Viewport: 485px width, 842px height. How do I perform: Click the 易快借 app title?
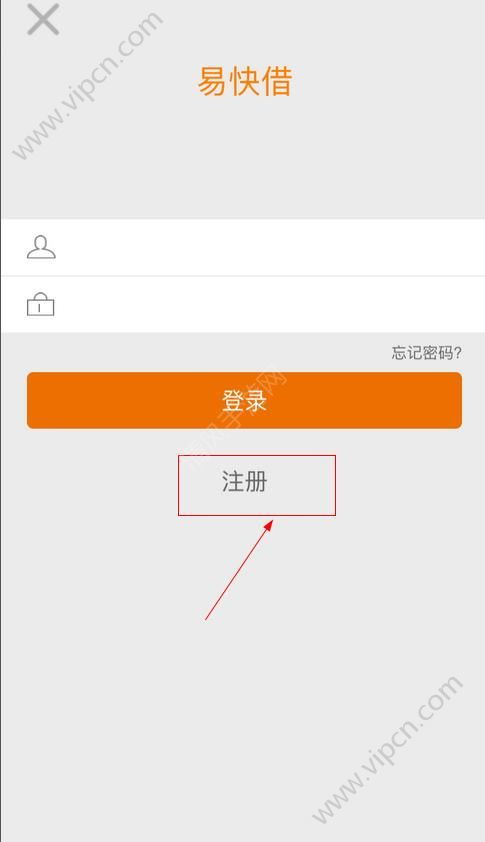pos(244,82)
